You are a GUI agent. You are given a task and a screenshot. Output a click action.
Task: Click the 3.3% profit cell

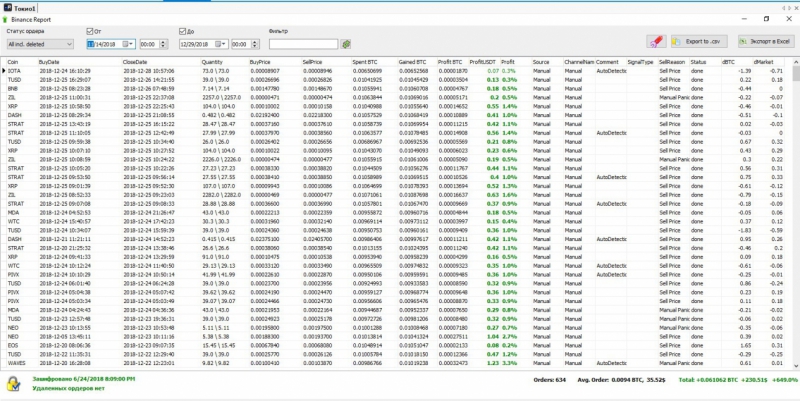[509, 363]
